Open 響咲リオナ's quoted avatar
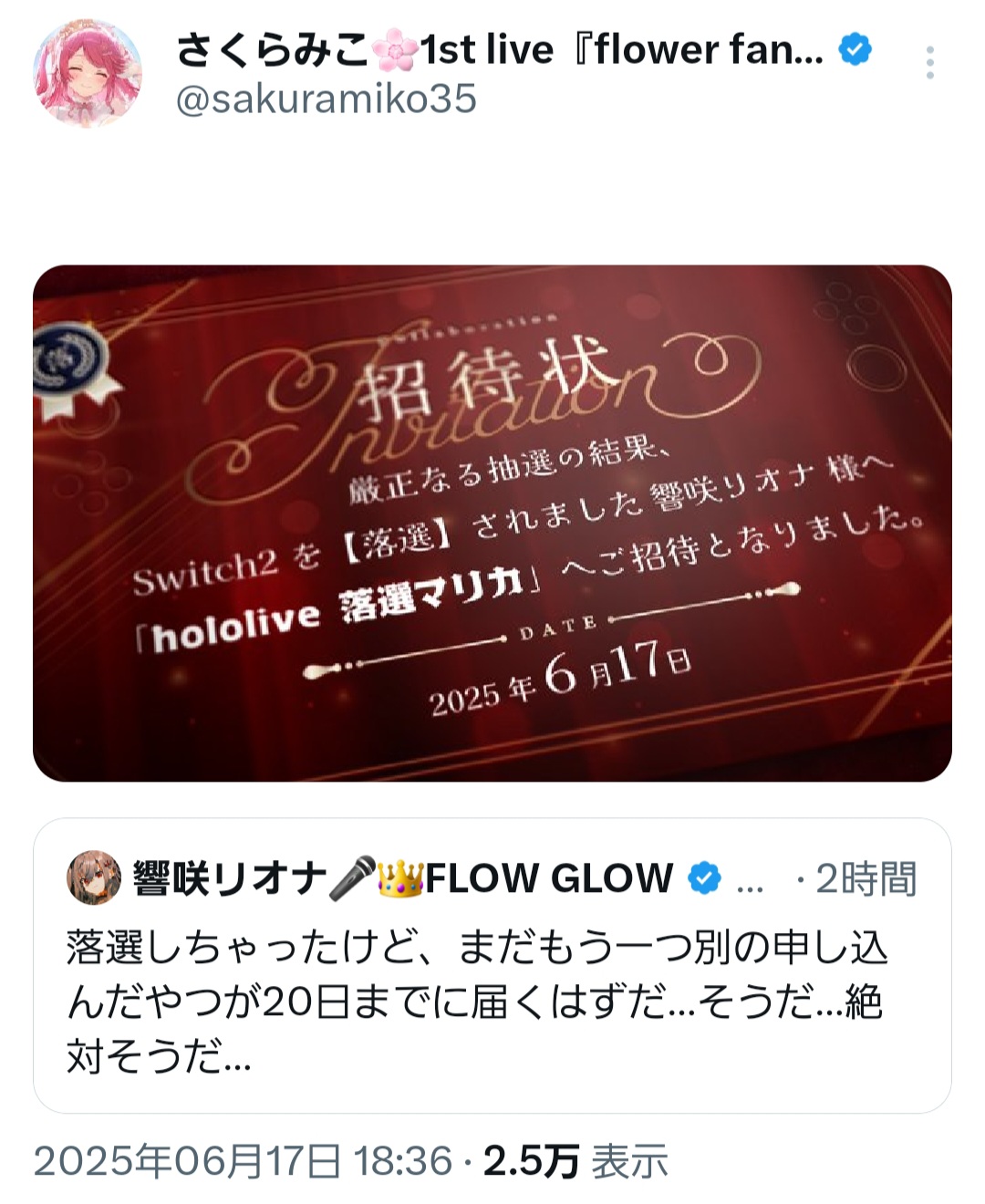This screenshot has height=1204, width=985. pos(94,877)
